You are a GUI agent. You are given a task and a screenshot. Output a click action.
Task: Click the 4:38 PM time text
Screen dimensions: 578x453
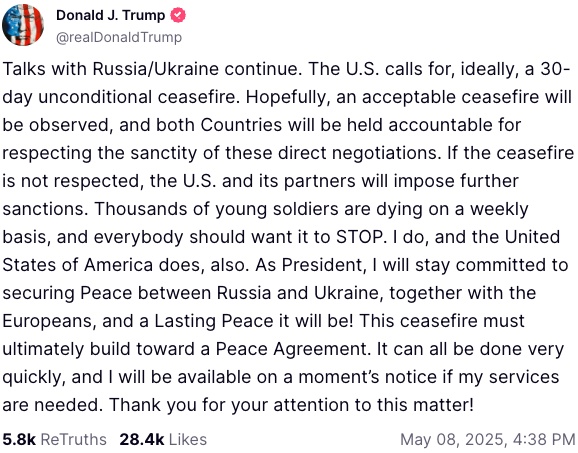[x=544, y=440]
